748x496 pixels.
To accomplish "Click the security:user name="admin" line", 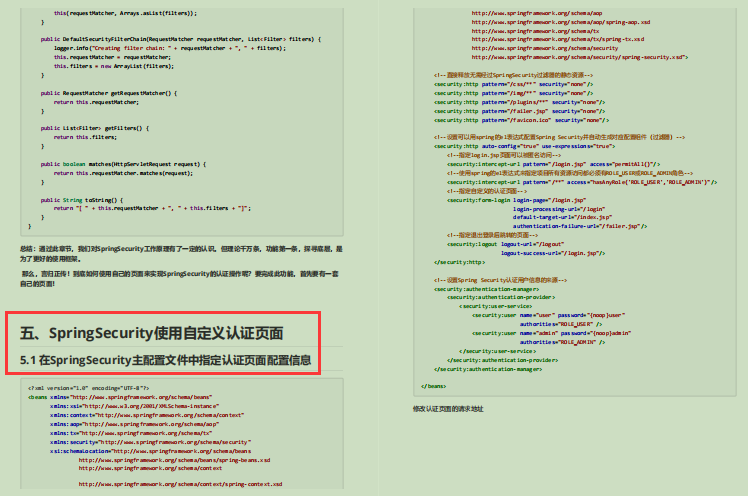I will 551,333.
